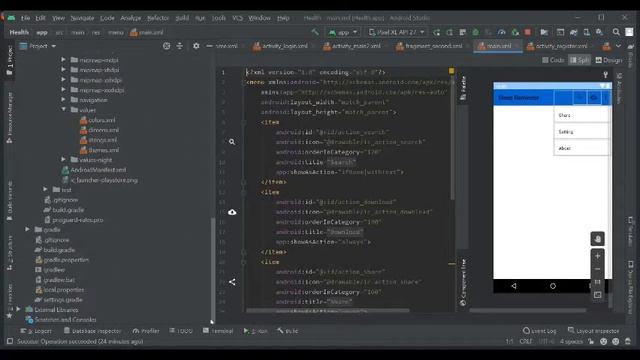The image size is (640, 360).
Task: Click the Search Everywhere magnifier icon
Action: tap(616, 32)
